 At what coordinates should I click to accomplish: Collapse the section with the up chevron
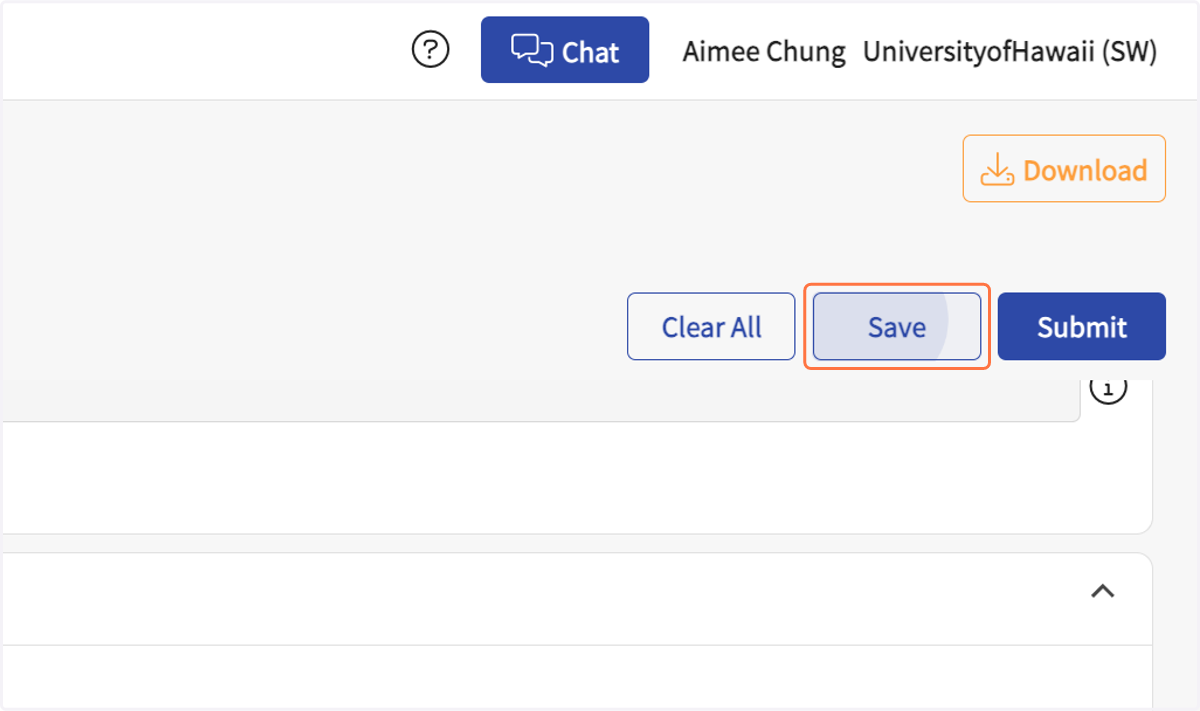click(x=1102, y=591)
